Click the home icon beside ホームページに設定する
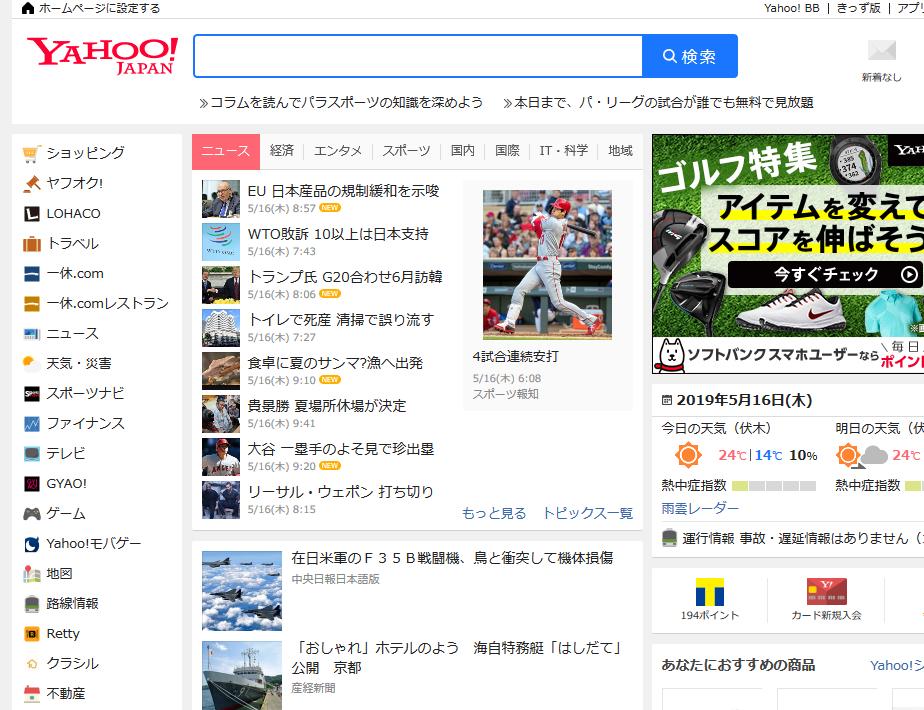The image size is (924, 710). click(28, 8)
